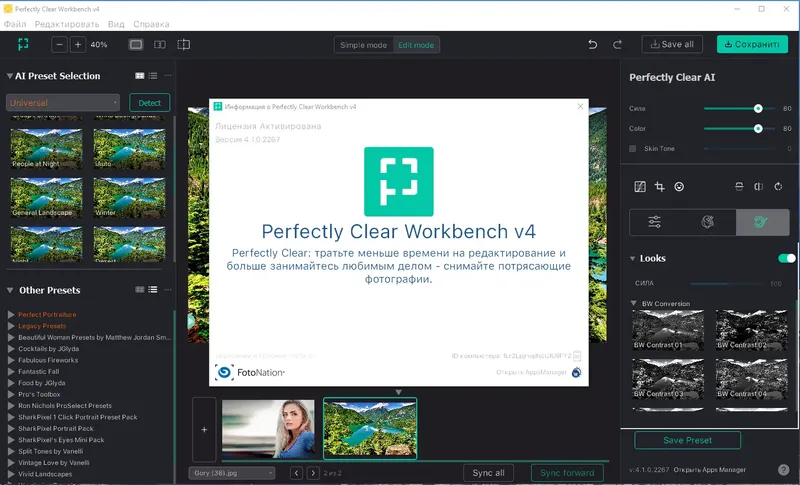Open the Universal preset group dropdown
Screen dimensions: 800x485
point(63,103)
